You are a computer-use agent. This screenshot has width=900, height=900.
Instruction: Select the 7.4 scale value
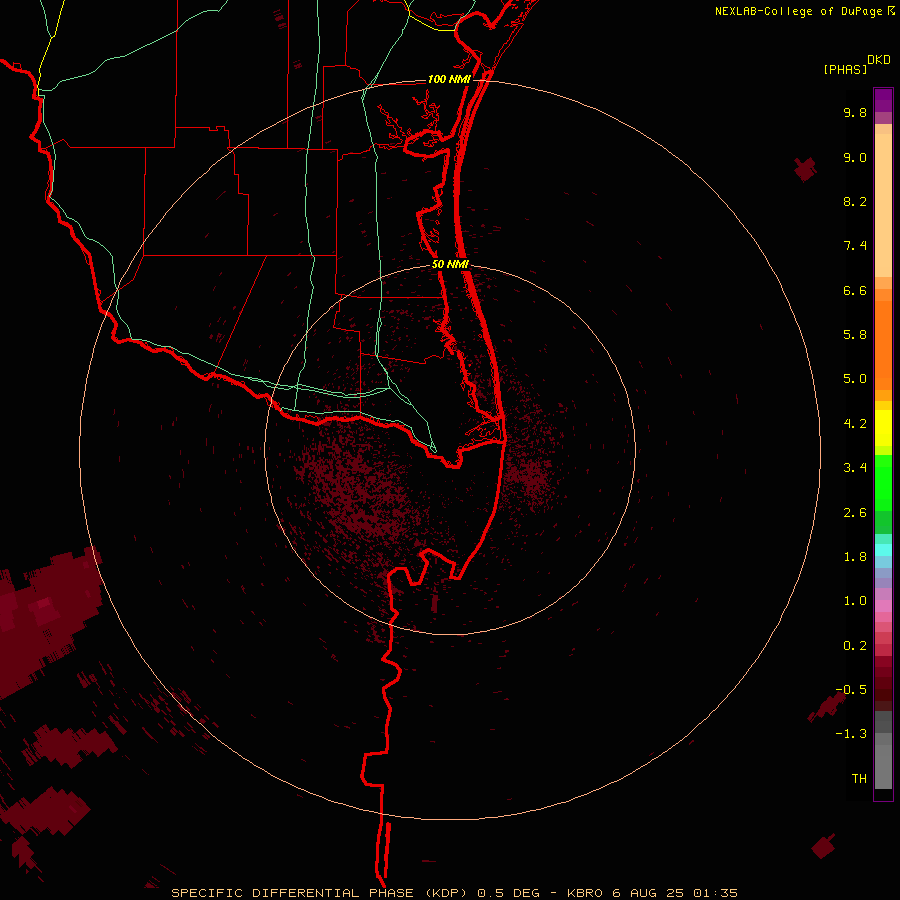click(x=855, y=246)
